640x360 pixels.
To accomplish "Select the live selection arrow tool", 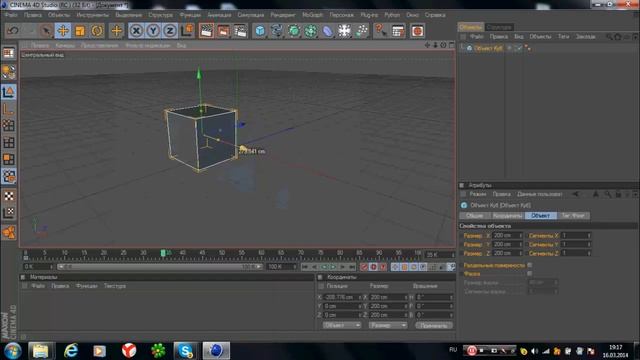I will (x=46, y=31).
